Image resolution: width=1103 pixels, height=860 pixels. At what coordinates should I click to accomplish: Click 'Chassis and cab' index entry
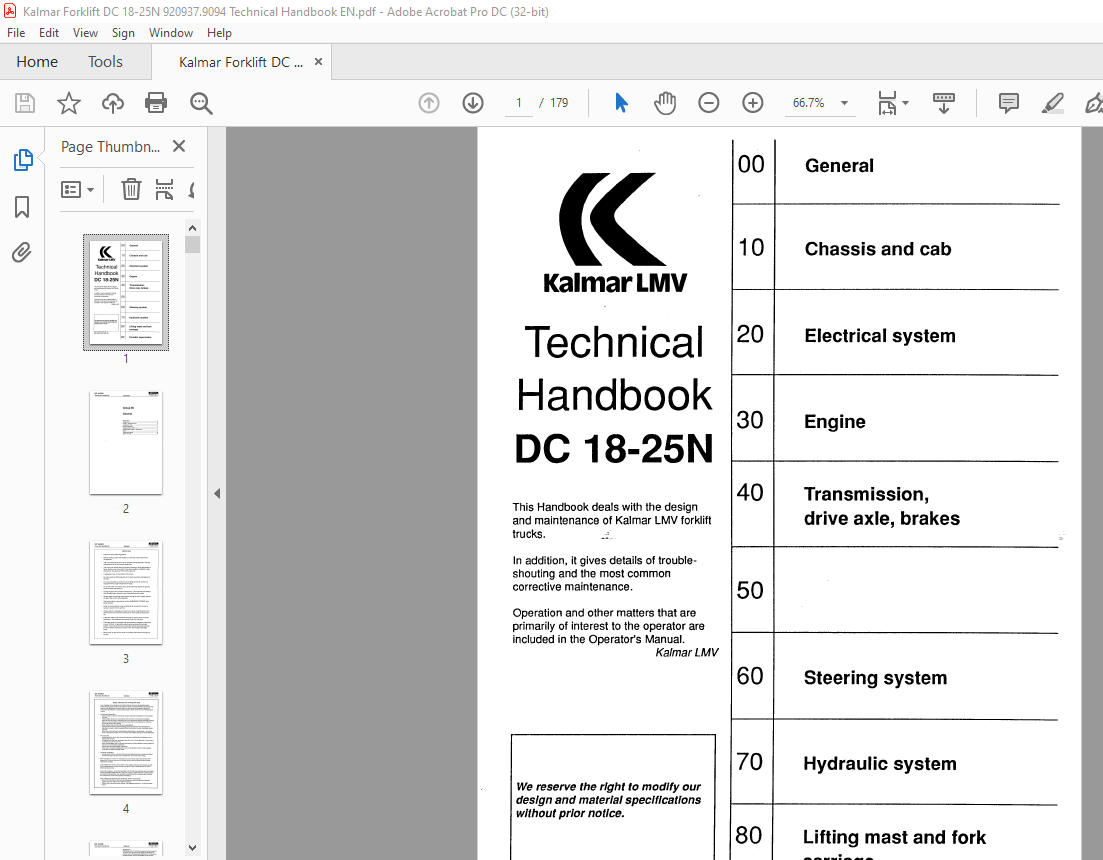(878, 249)
